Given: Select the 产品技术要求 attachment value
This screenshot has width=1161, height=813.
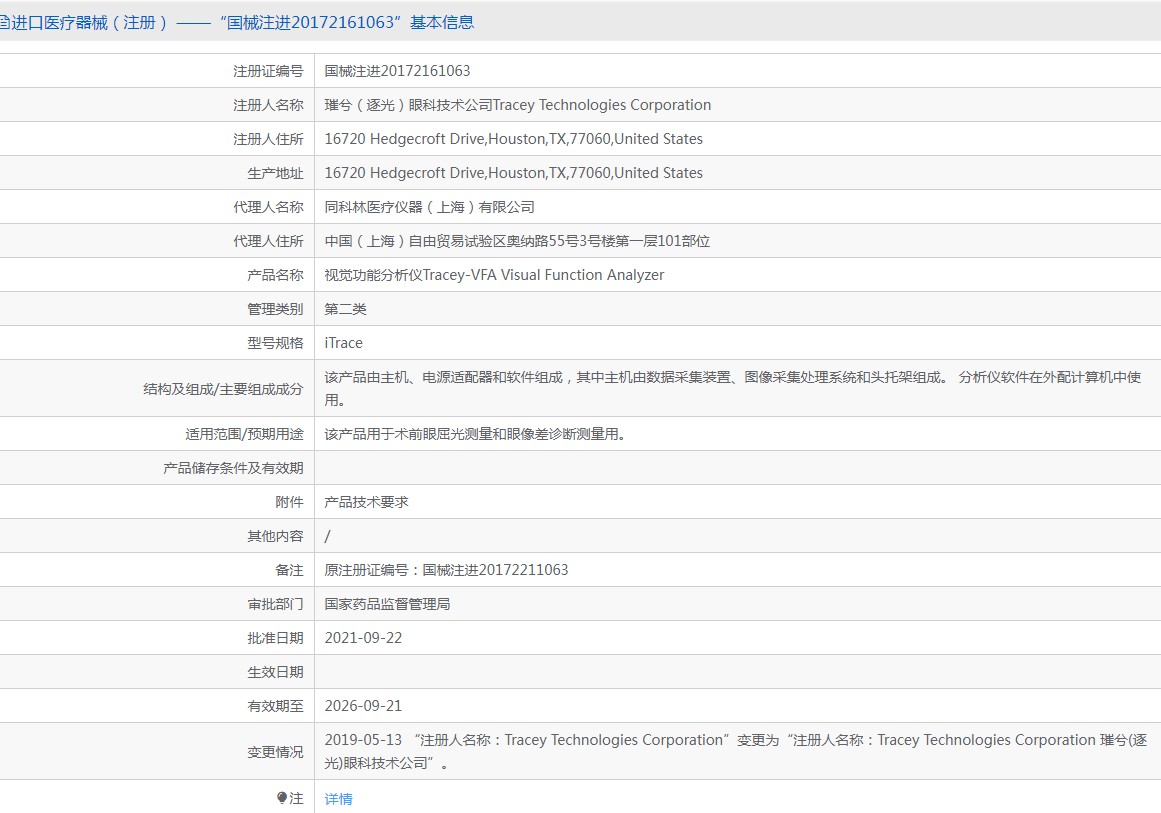Looking at the screenshot, I should (x=367, y=502).
